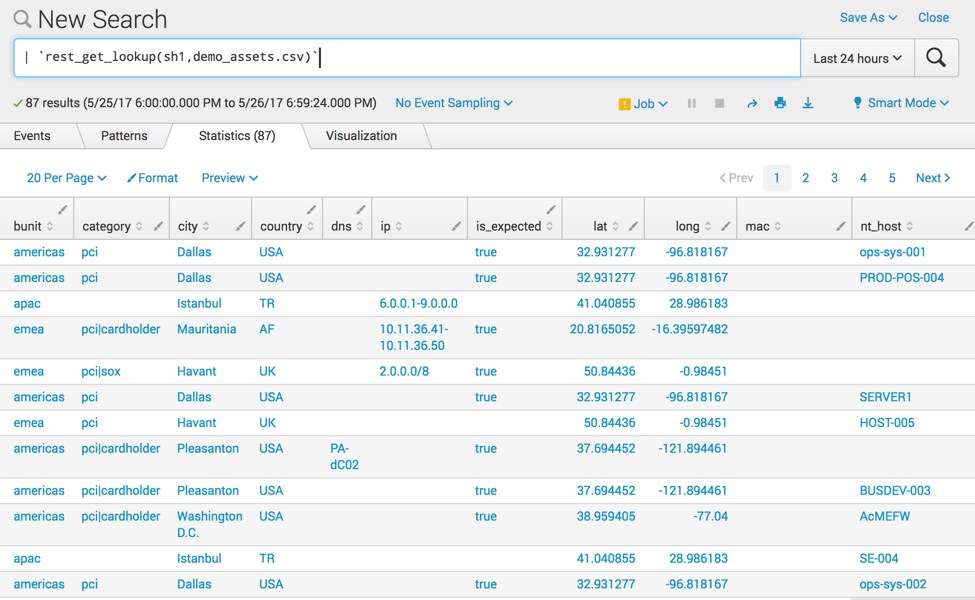This screenshot has width=975, height=600.
Task: Switch to the Events tab
Action: (32, 136)
